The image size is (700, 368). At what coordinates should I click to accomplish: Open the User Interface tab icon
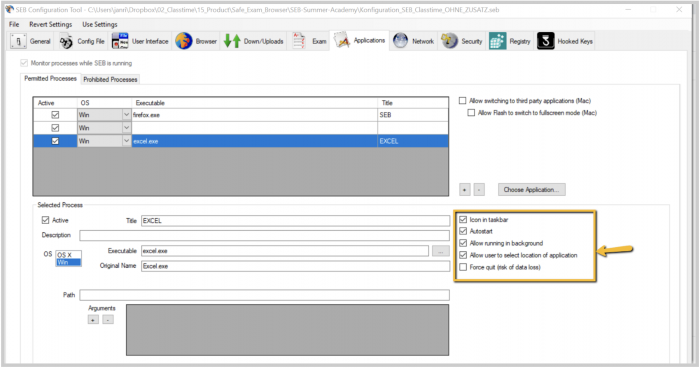coord(120,41)
